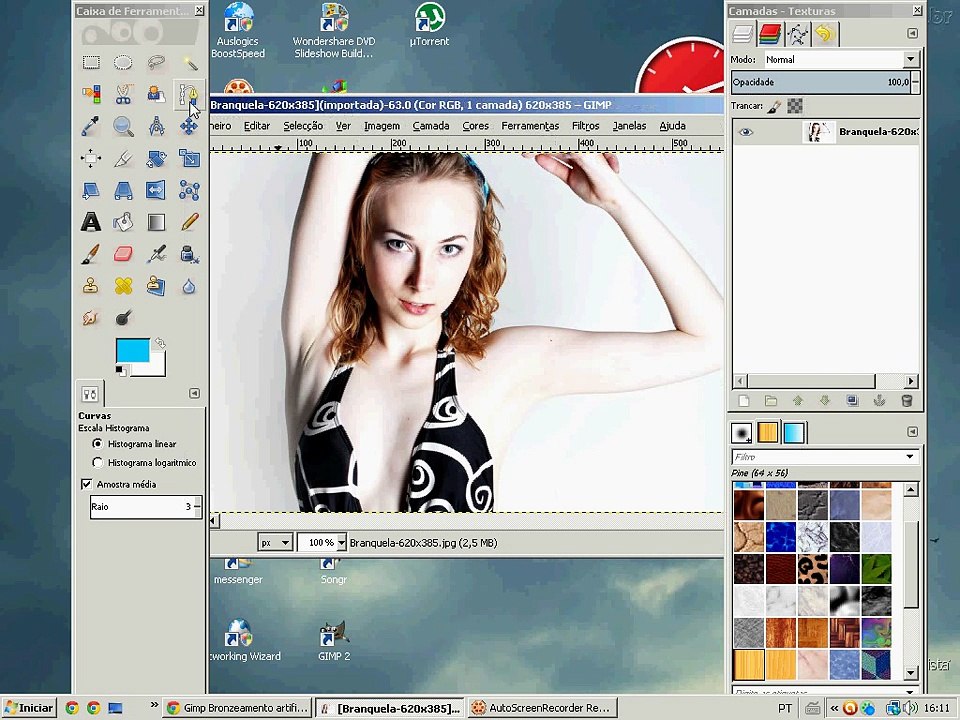Select the Eraser tool

pos(123,253)
